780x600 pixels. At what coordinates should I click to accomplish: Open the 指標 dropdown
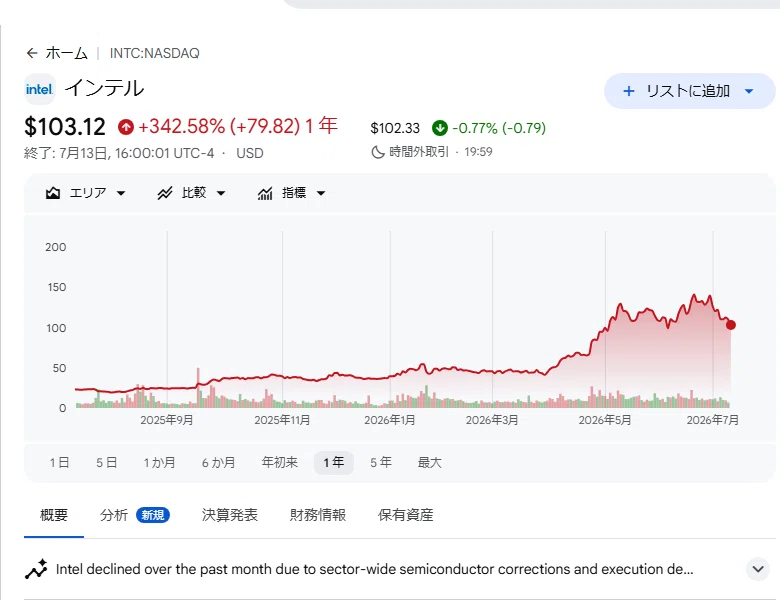[x=292, y=193]
